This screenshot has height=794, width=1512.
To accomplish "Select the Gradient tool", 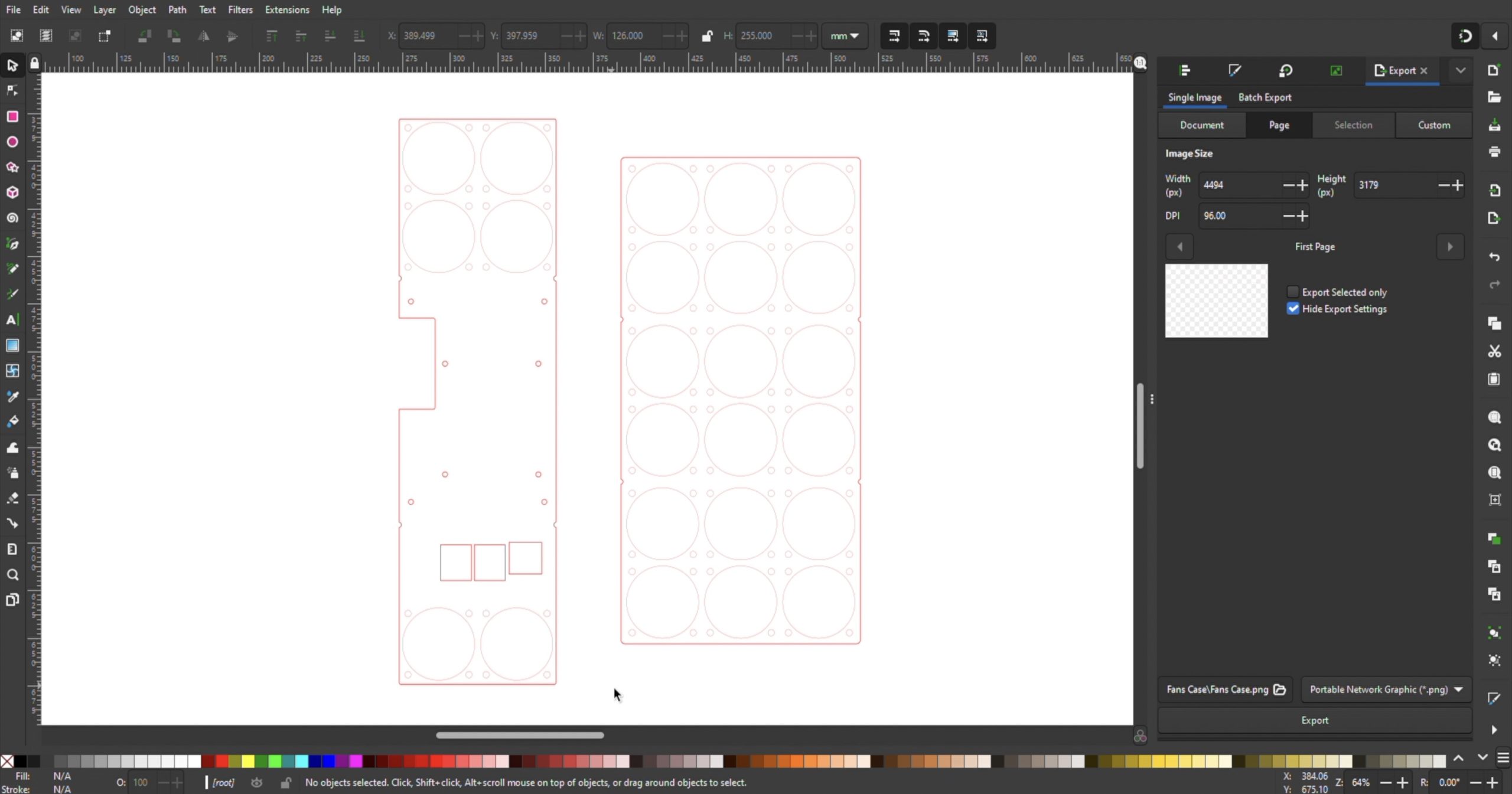I will (x=12, y=345).
